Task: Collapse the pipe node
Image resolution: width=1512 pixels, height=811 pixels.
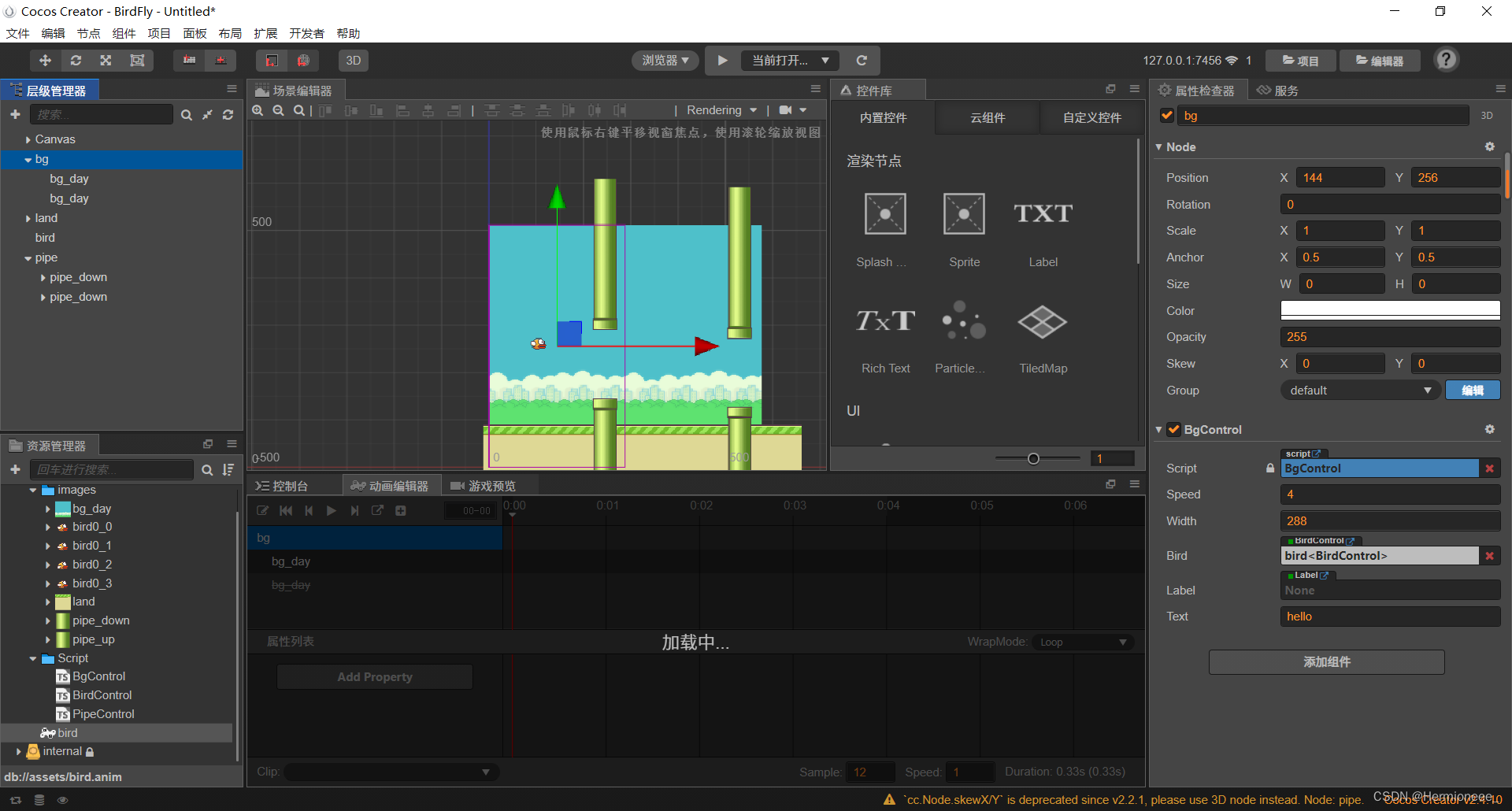Action: pyautogui.click(x=28, y=258)
